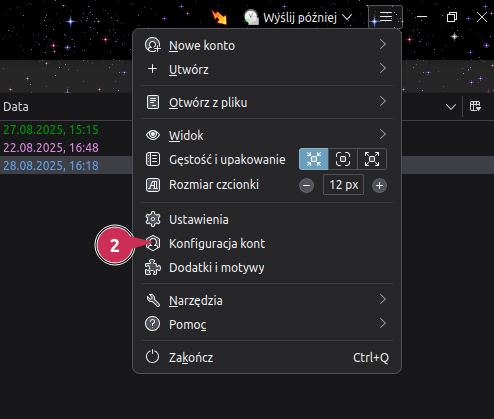
Task: Click the Zakończ power icon
Action: pyautogui.click(x=152, y=357)
